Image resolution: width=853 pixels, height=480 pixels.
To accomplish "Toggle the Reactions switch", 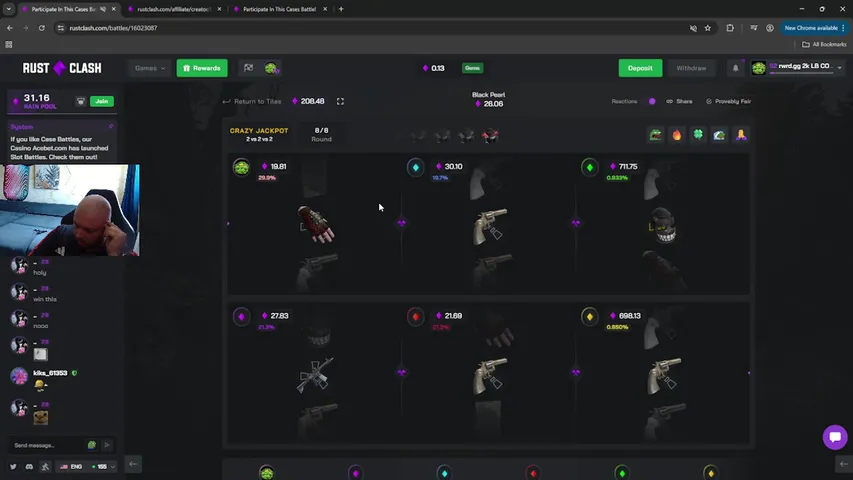I will point(652,101).
